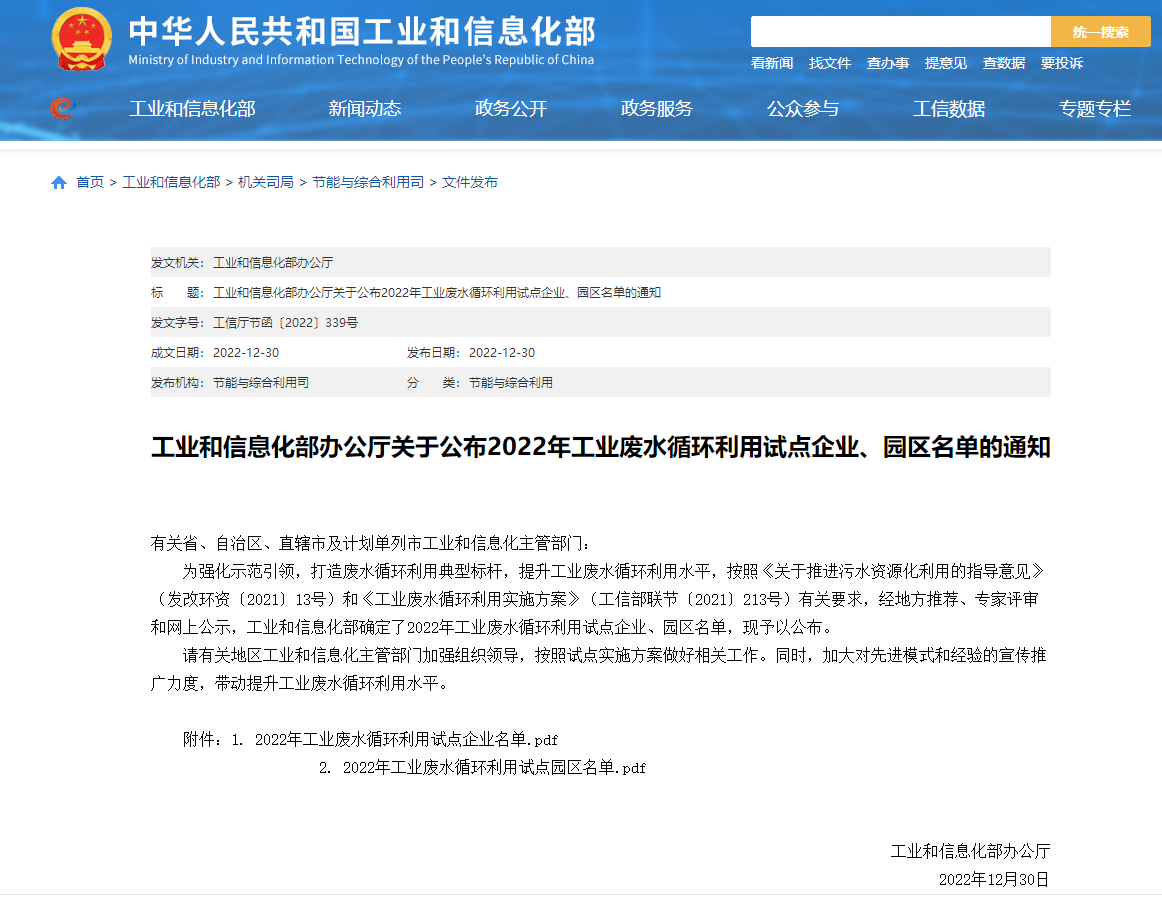The image size is (1162, 902).
Task: Go to 首页 via breadcrumb
Action: point(90,182)
